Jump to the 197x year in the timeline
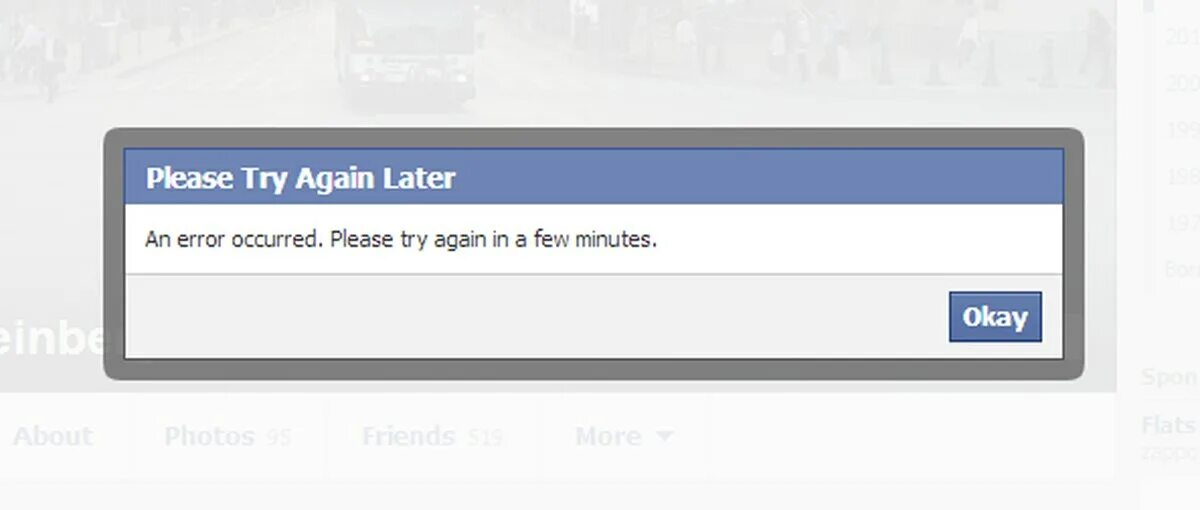 [x=1182, y=222]
